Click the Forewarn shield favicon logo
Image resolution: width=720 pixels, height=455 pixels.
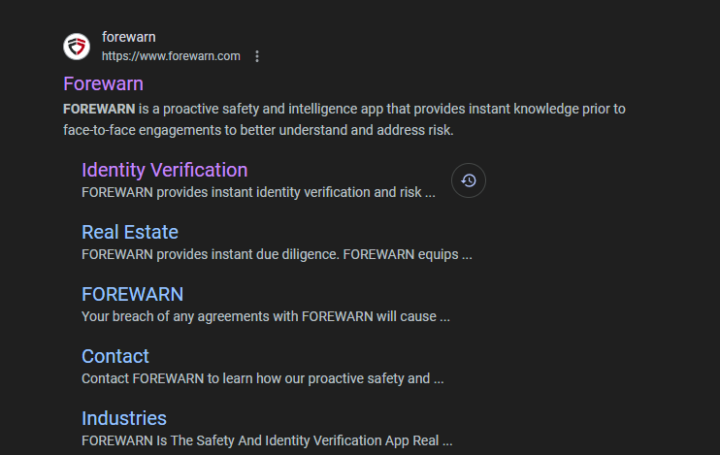point(77,46)
